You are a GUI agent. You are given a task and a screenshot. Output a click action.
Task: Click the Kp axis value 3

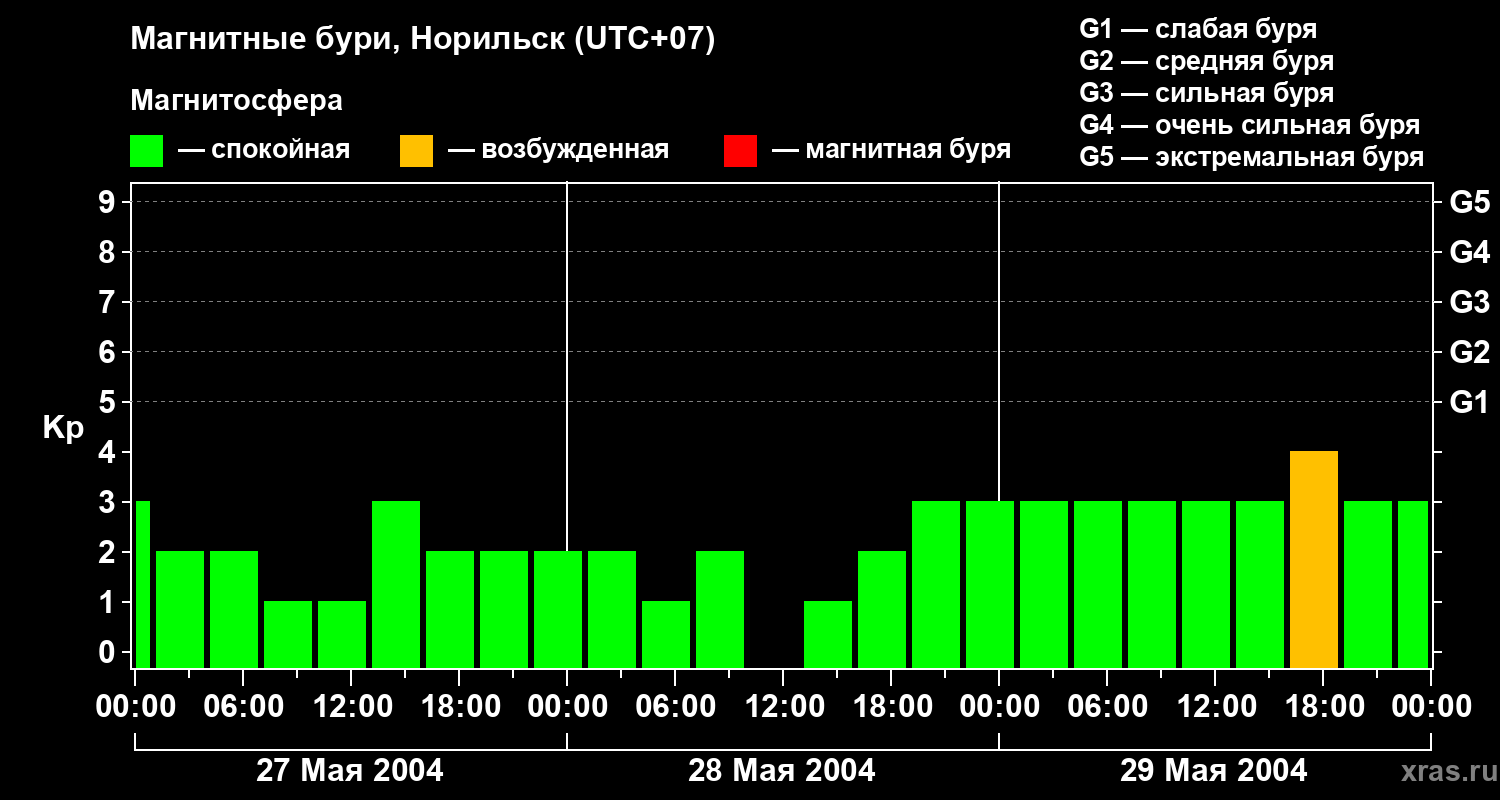tap(109, 502)
